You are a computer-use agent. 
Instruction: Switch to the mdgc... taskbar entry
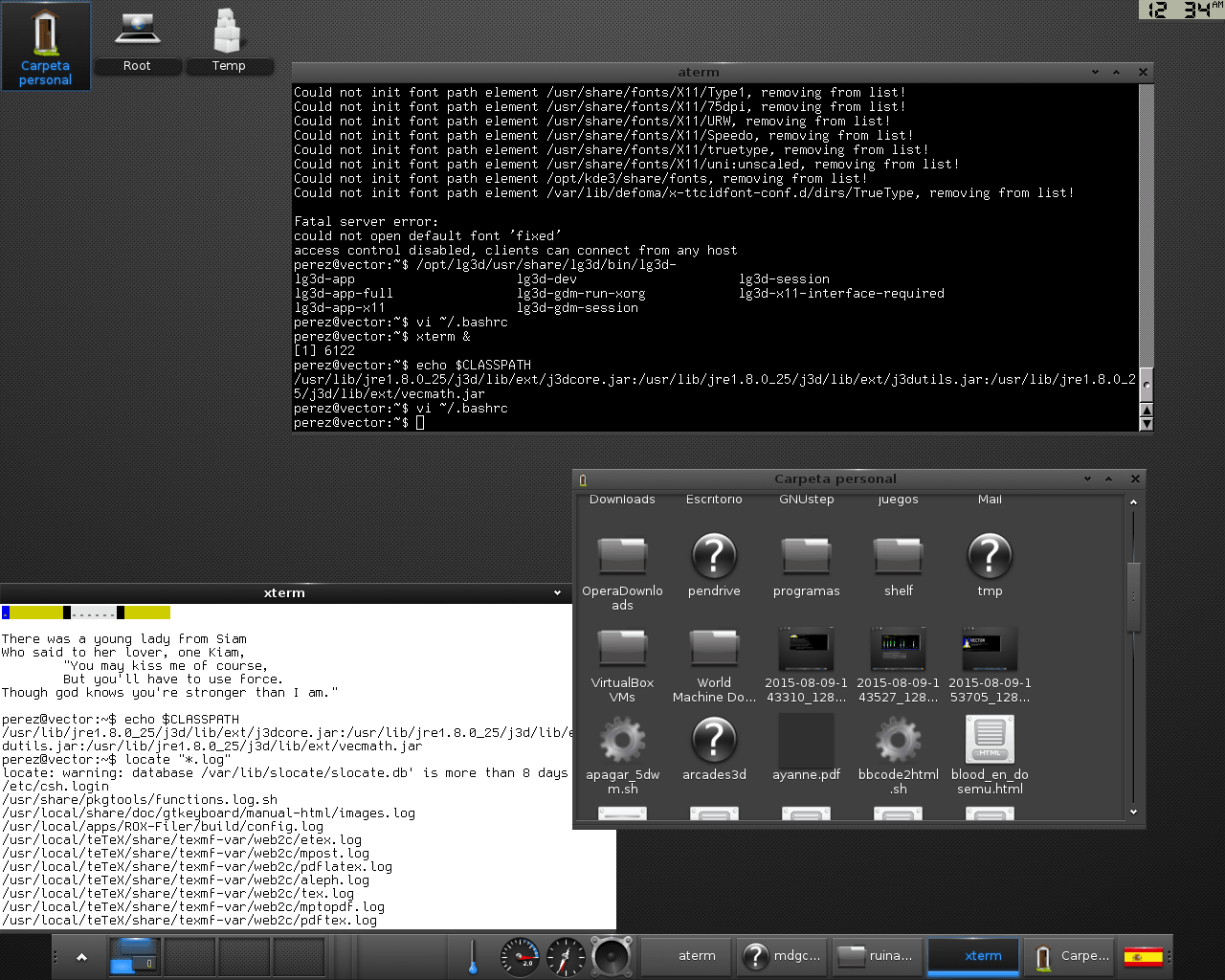[783, 956]
